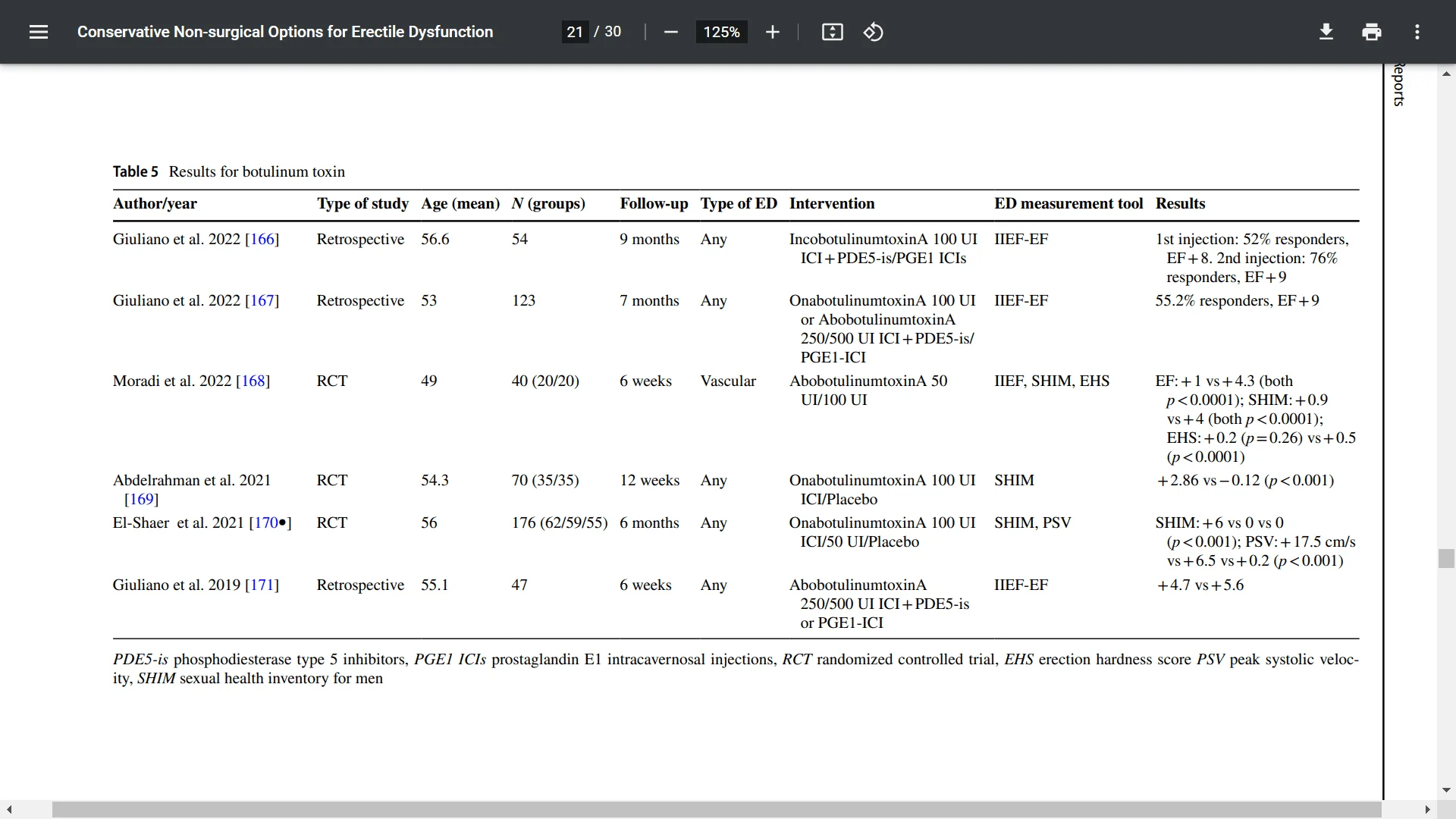Edit the current page number field
This screenshot has width=1456, height=819.
[x=575, y=32]
